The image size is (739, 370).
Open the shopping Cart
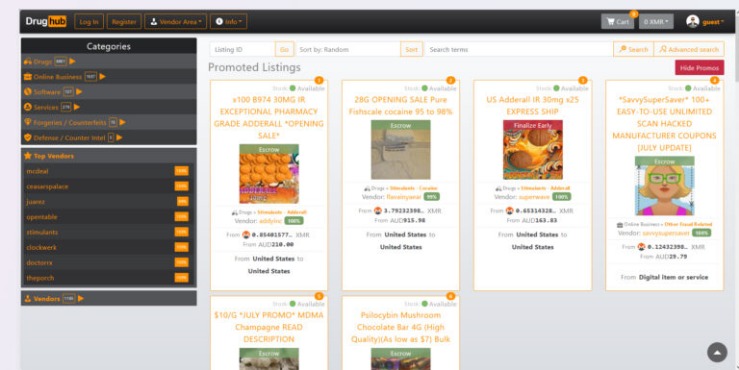[x=617, y=22]
